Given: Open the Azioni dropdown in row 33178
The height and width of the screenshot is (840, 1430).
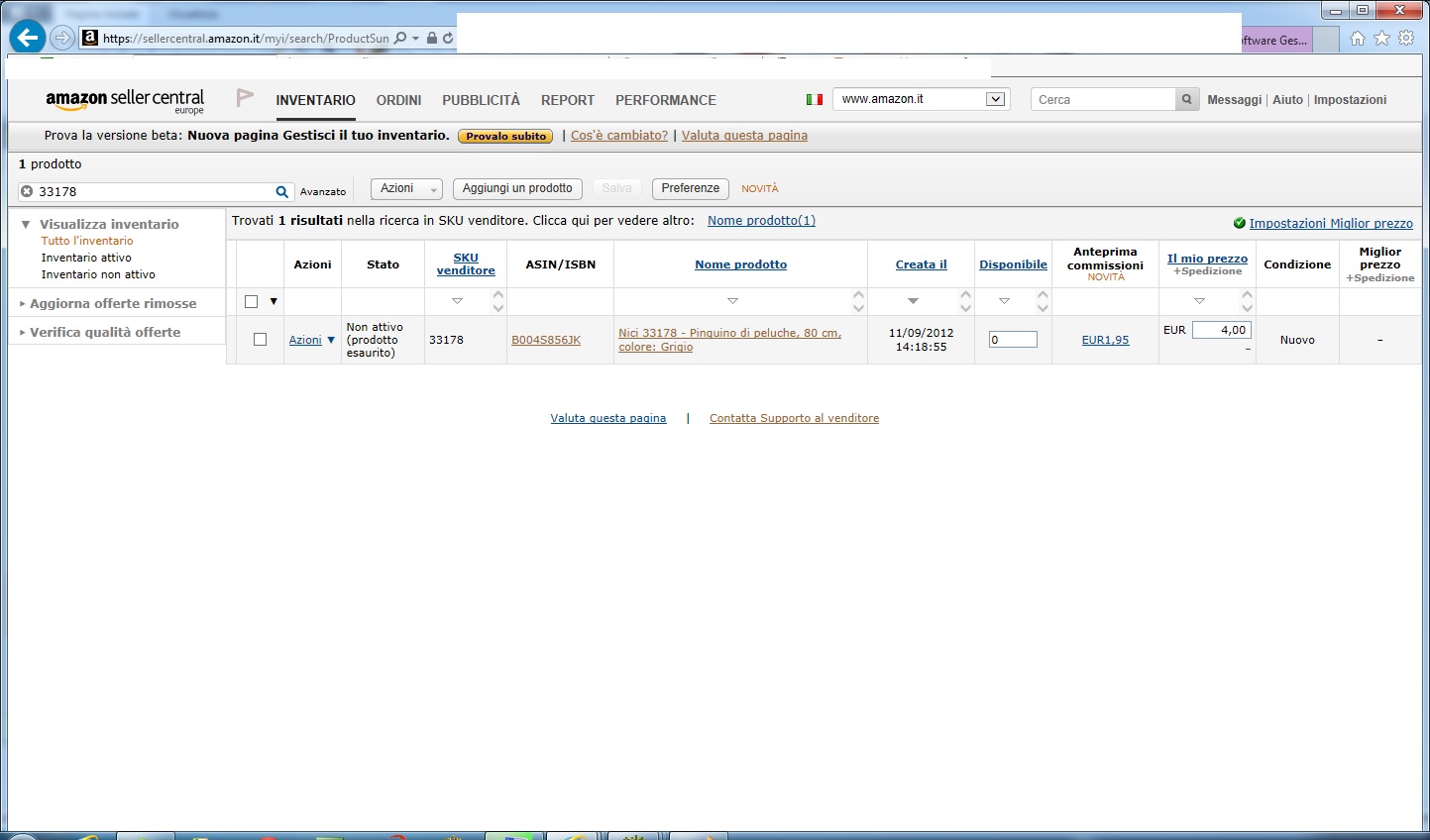Looking at the screenshot, I should [x=312, y=340].
